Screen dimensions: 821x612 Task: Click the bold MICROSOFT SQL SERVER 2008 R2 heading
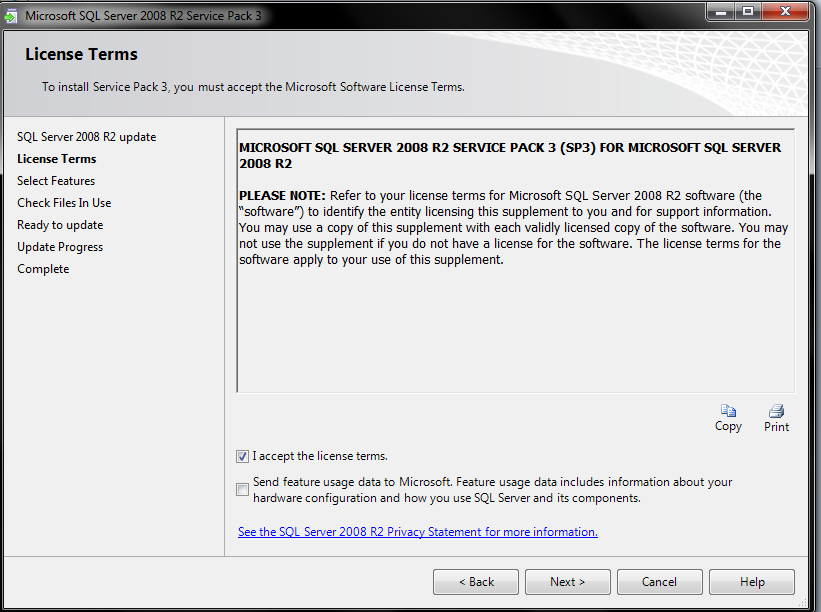tap(510, 155)
